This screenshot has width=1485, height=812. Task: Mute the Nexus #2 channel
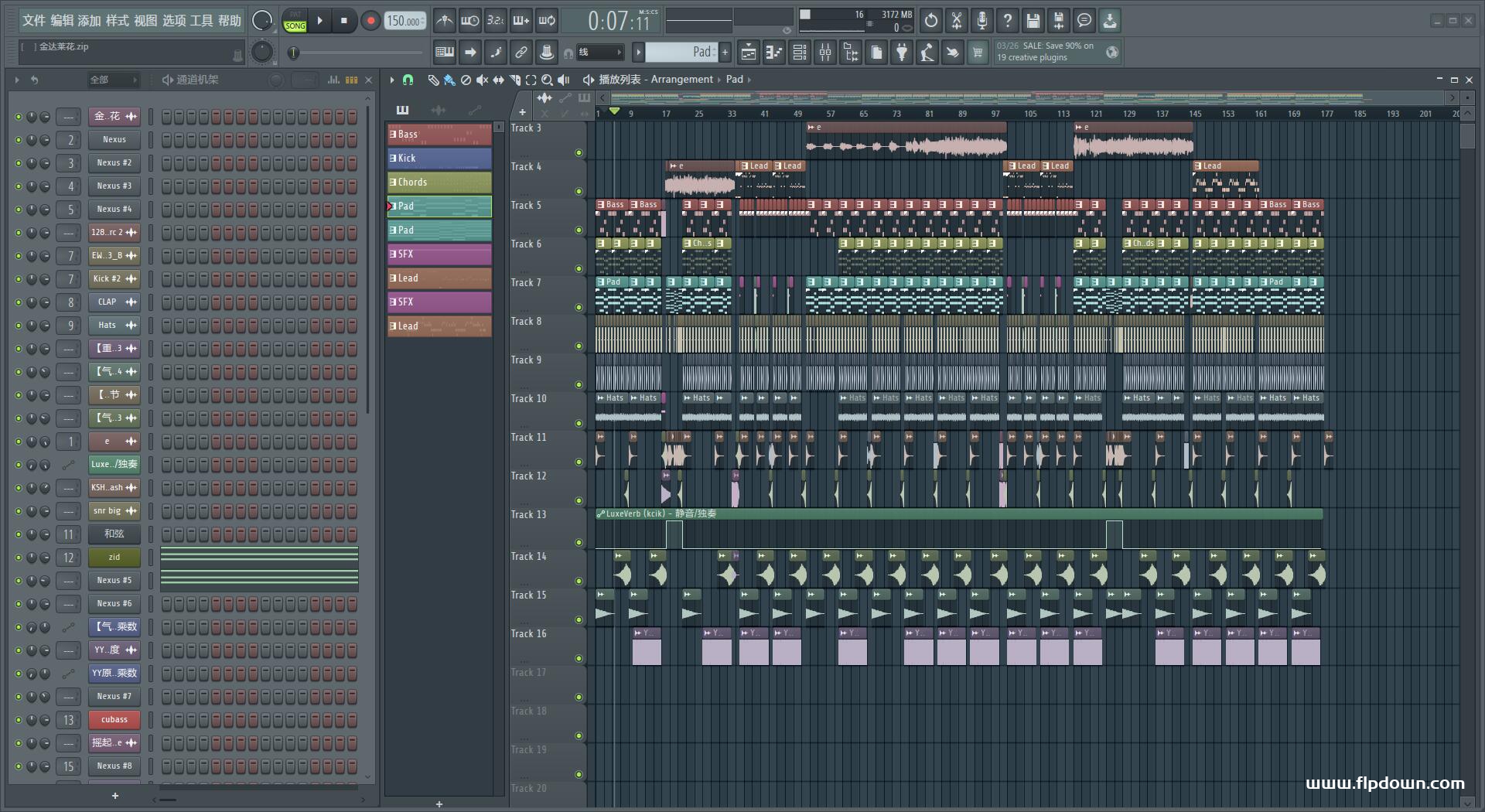point(19,163)
